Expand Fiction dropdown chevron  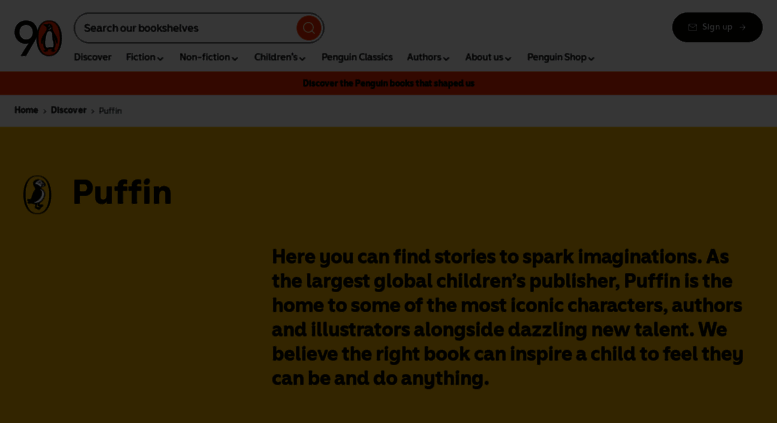(x=161, y=58)
